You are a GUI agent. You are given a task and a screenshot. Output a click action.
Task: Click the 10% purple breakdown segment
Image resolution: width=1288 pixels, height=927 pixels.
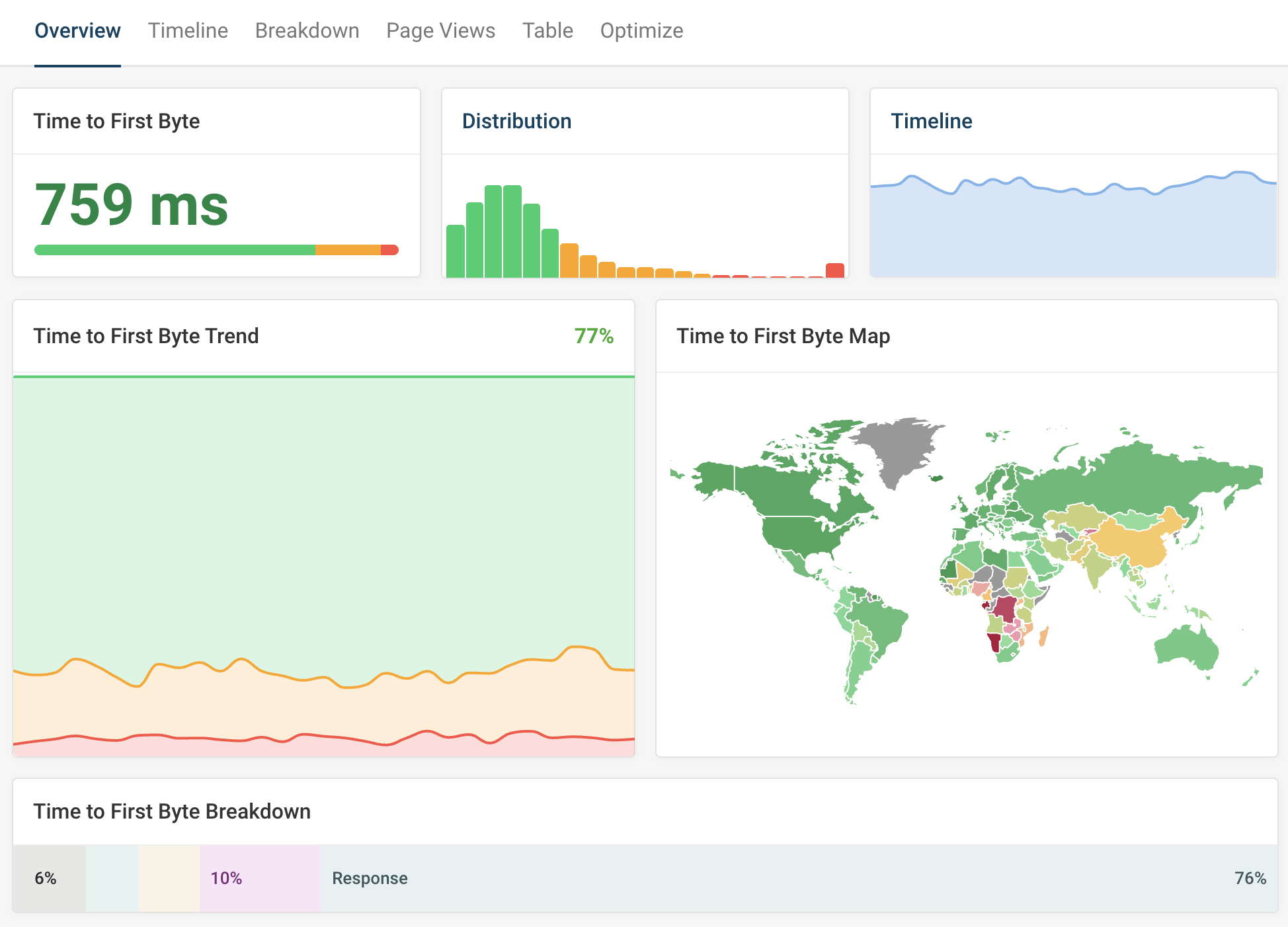tap(261, 878)
